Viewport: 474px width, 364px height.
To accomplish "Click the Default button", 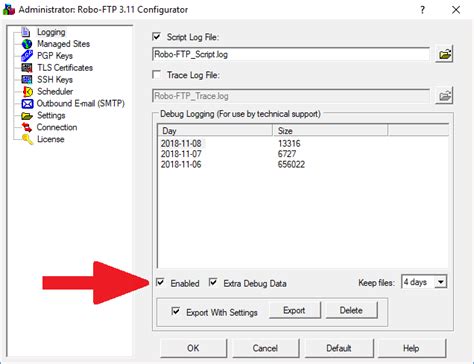I will click(x=339, y=348).
